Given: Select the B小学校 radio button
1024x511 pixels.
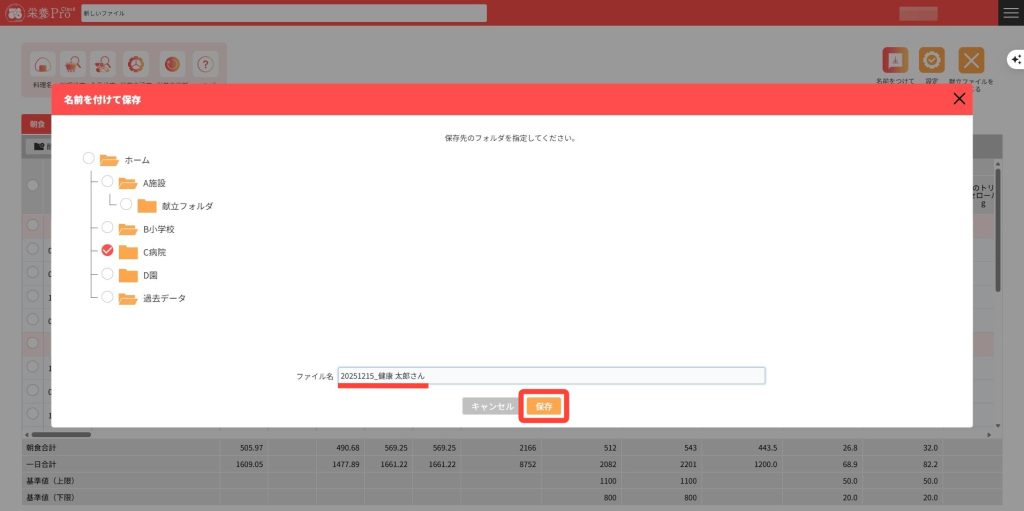Looking at the screenshot, I should pyautogui.click(x=107, y=228).
